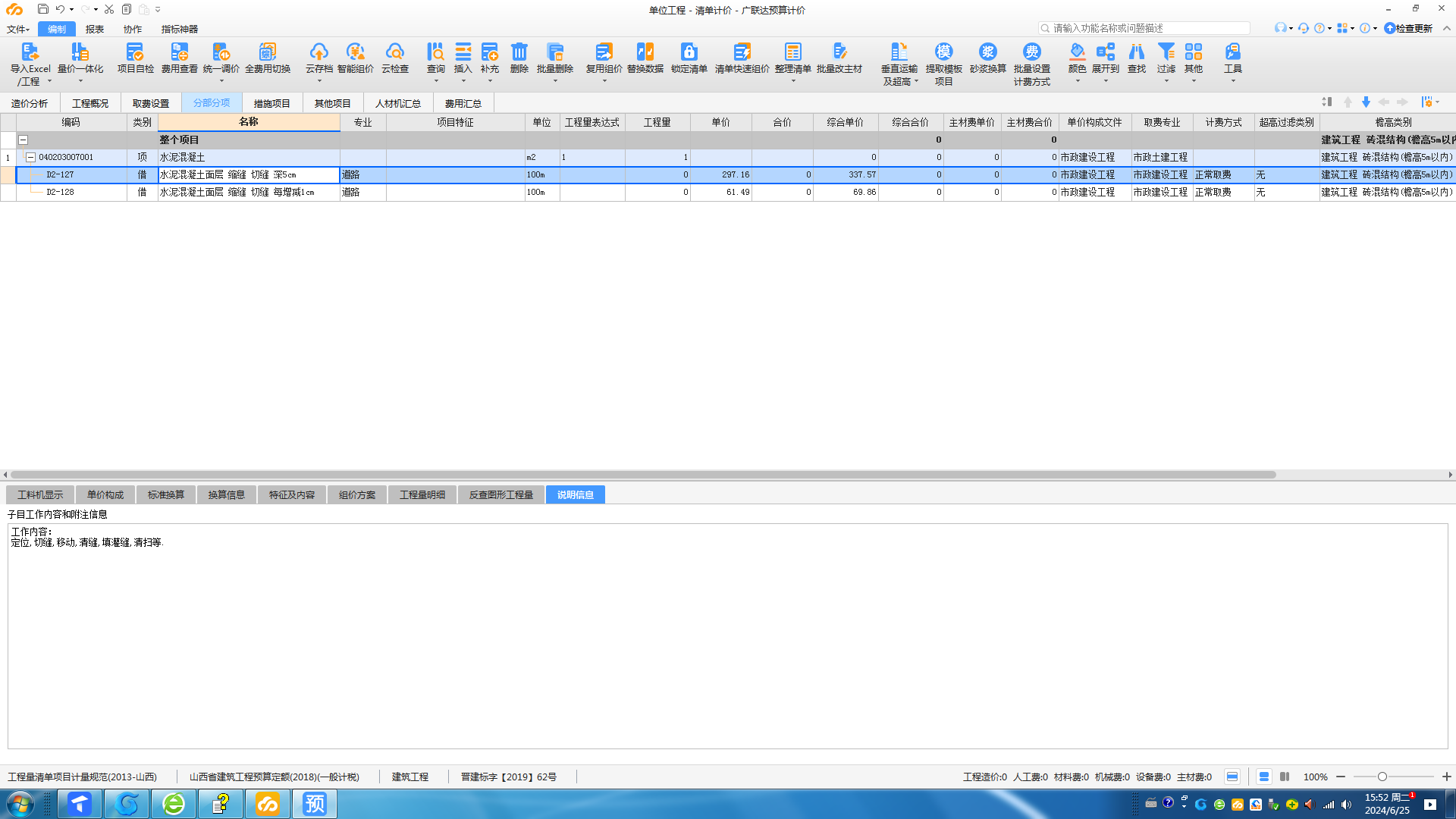Click the 查询 query icon
The height and width of the screenshot is (819, 1456).
point(435,52)
